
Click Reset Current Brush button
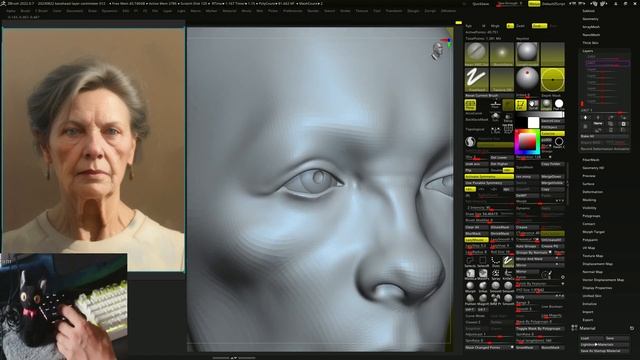(x=489, y=96)
